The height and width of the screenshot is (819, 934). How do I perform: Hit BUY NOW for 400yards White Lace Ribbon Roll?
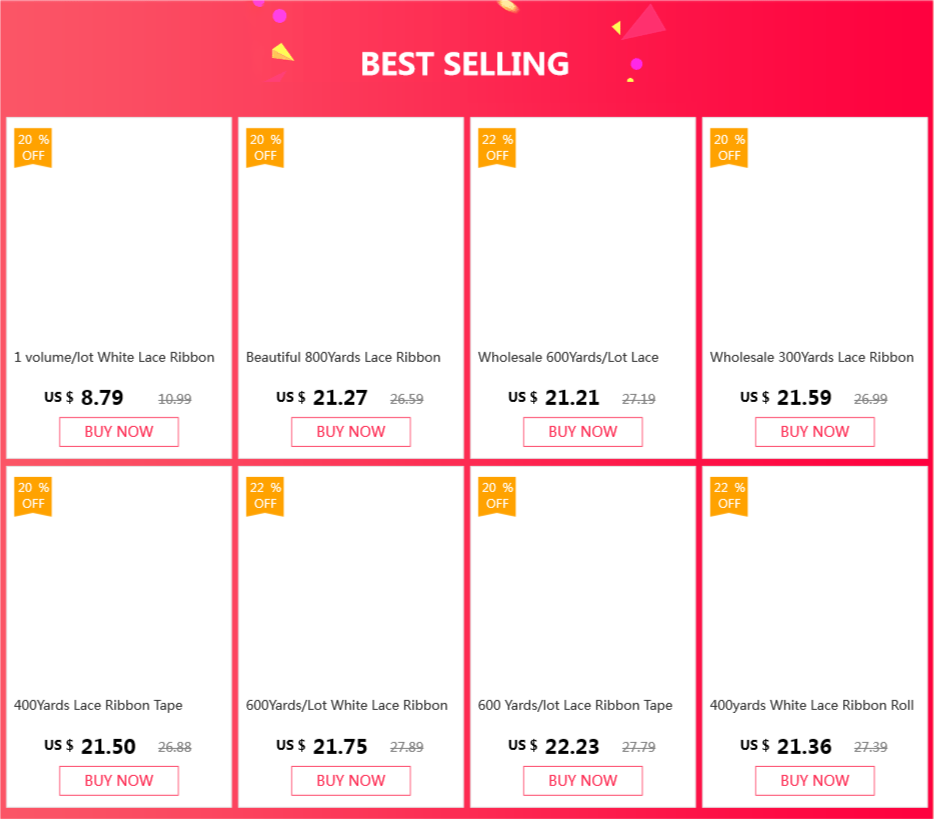(815, 780)
